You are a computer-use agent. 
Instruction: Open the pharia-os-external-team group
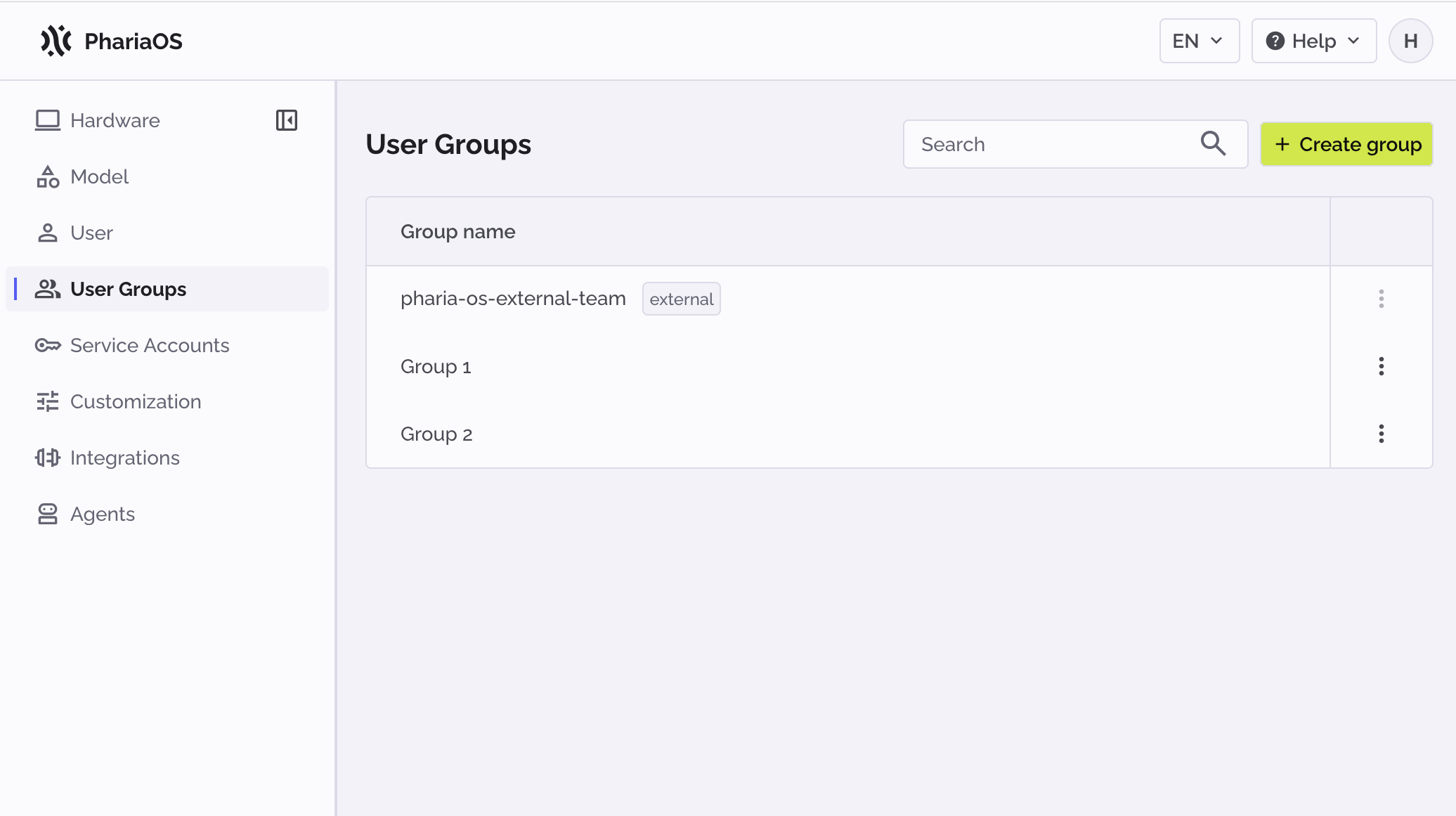click(513, 298)
